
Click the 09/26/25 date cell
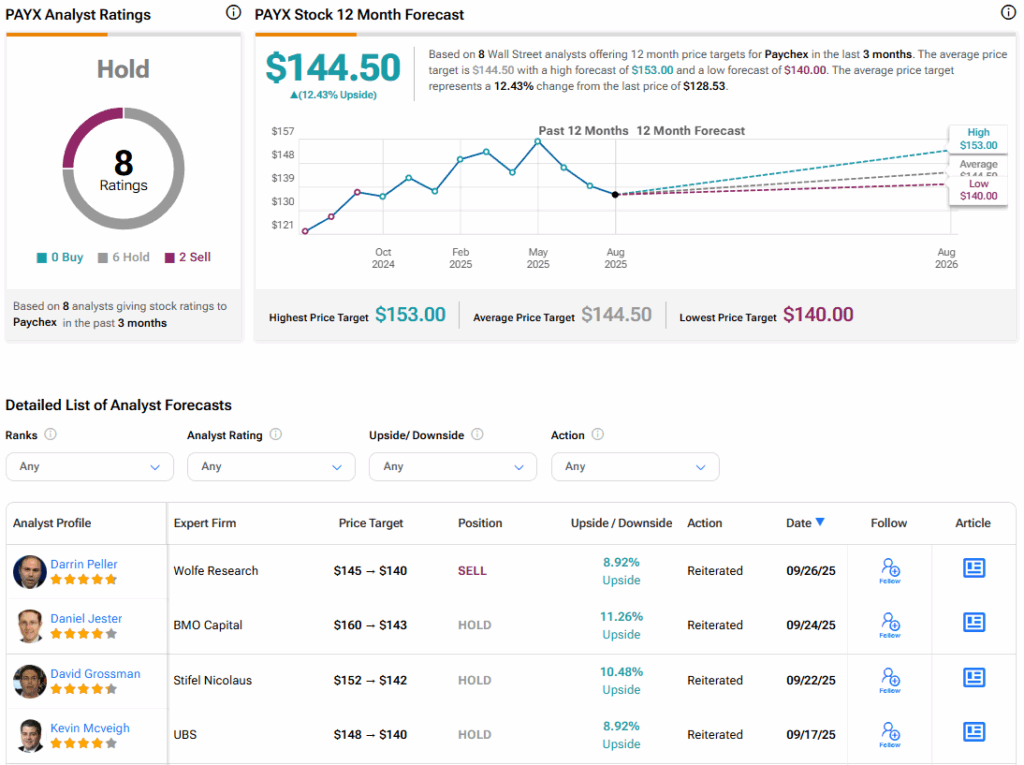click(810, 570)
